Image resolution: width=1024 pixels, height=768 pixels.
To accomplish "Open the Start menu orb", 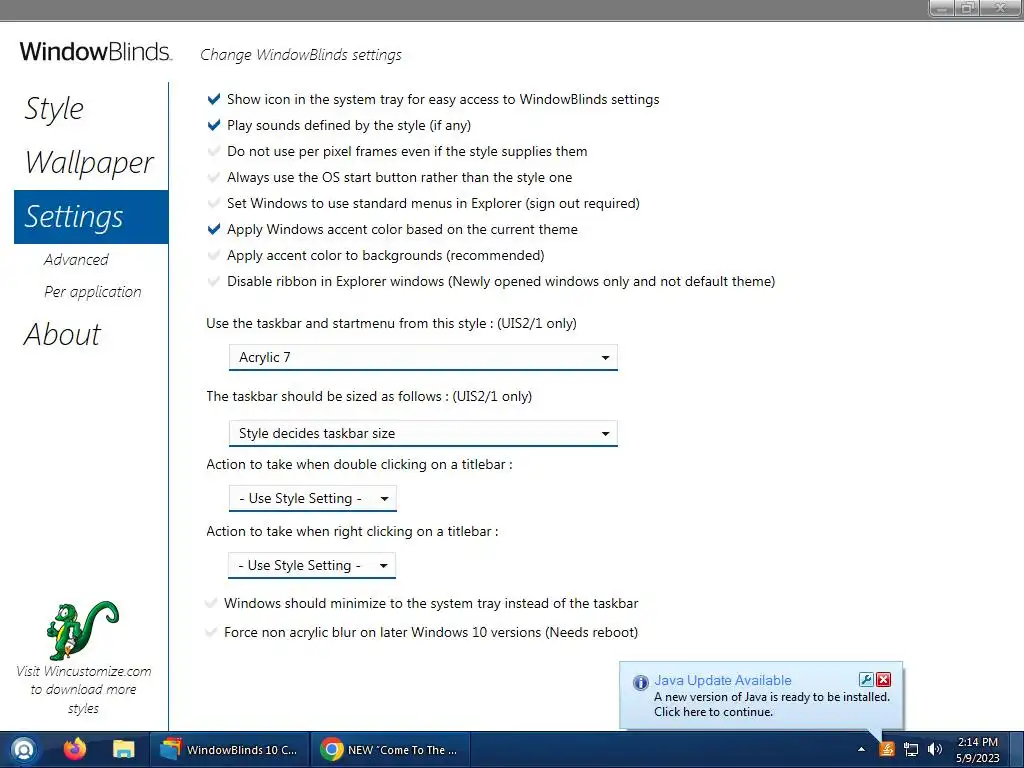I will click(24, 750).
